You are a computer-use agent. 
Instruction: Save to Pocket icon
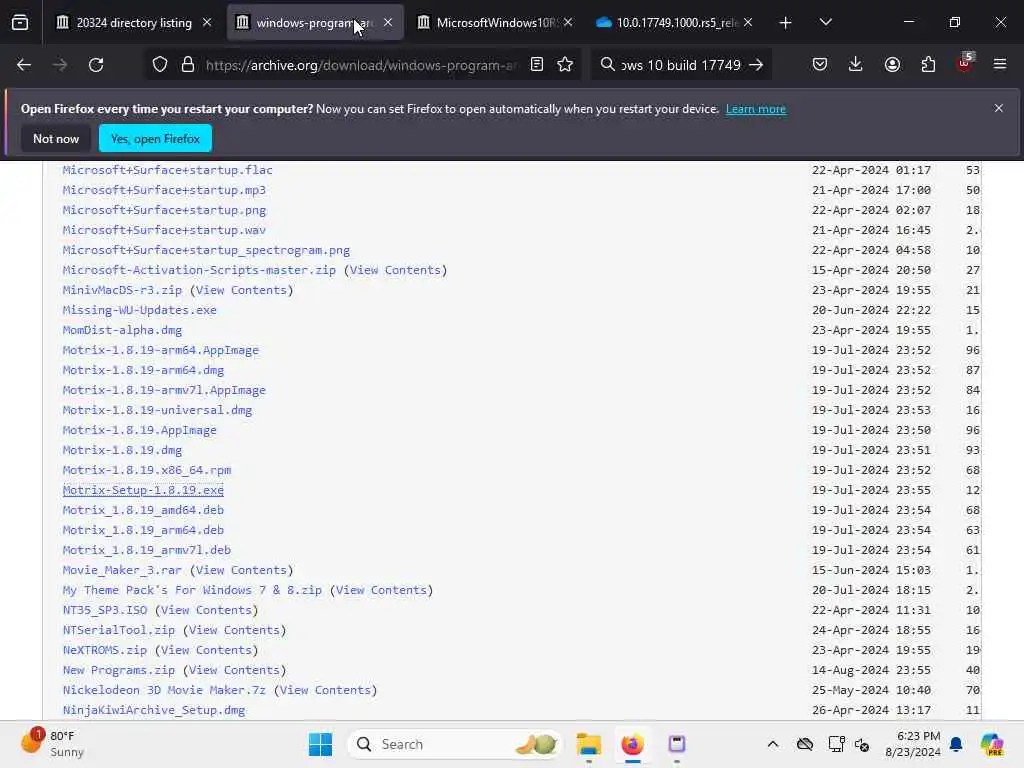[820, 65]
